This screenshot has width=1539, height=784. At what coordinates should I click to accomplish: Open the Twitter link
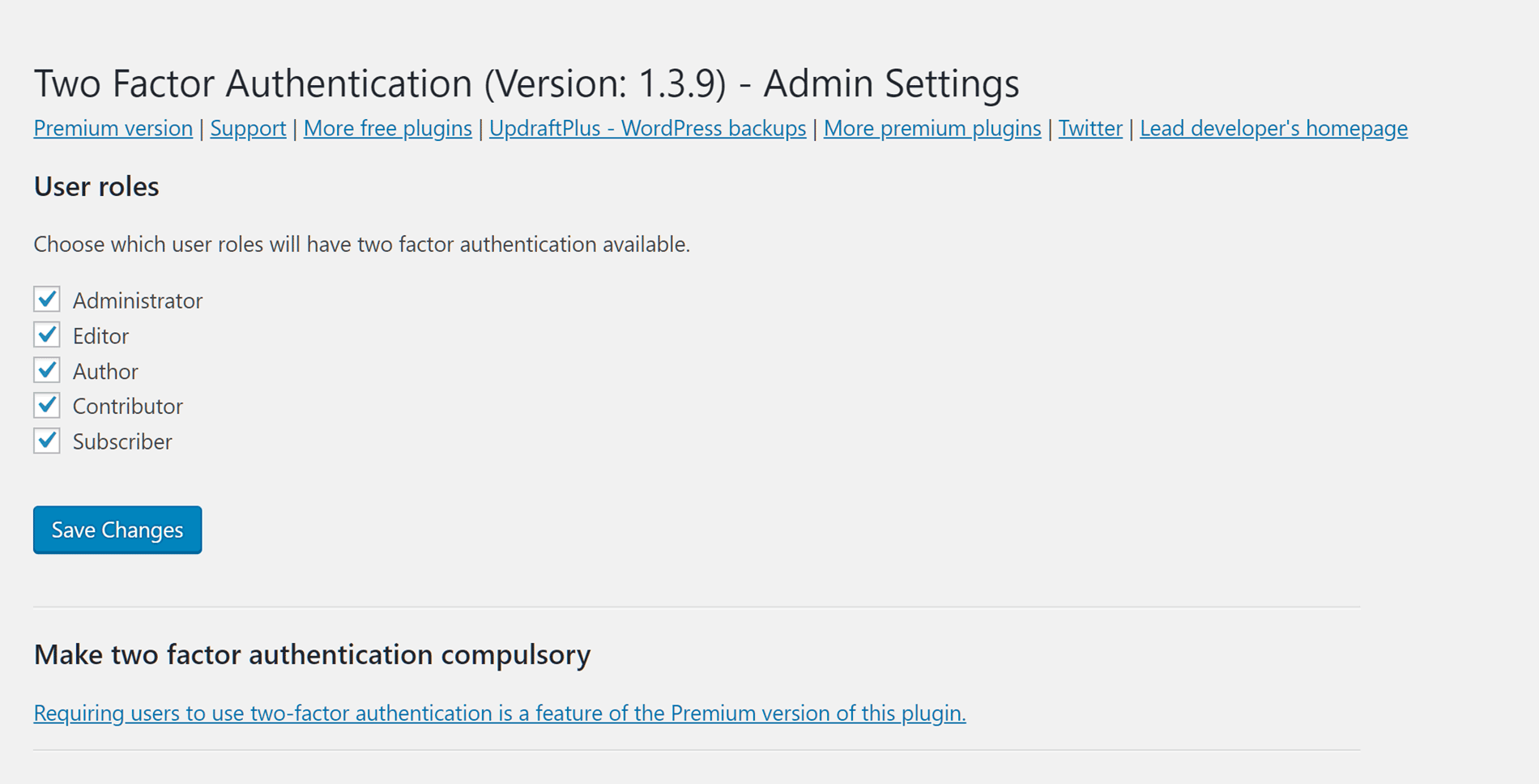[x=1090, y=128]
